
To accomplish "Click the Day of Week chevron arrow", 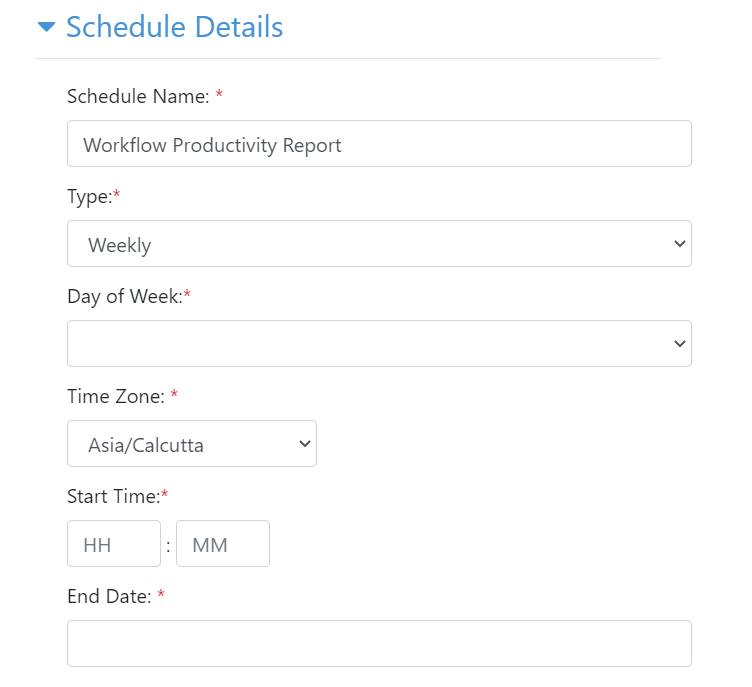I will pos(679,344).
